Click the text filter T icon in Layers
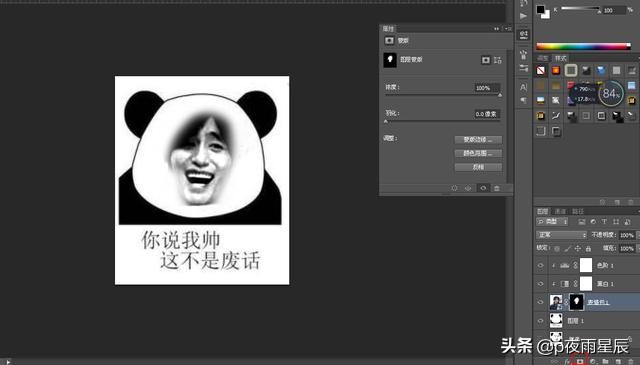 [x=604, y=222]
